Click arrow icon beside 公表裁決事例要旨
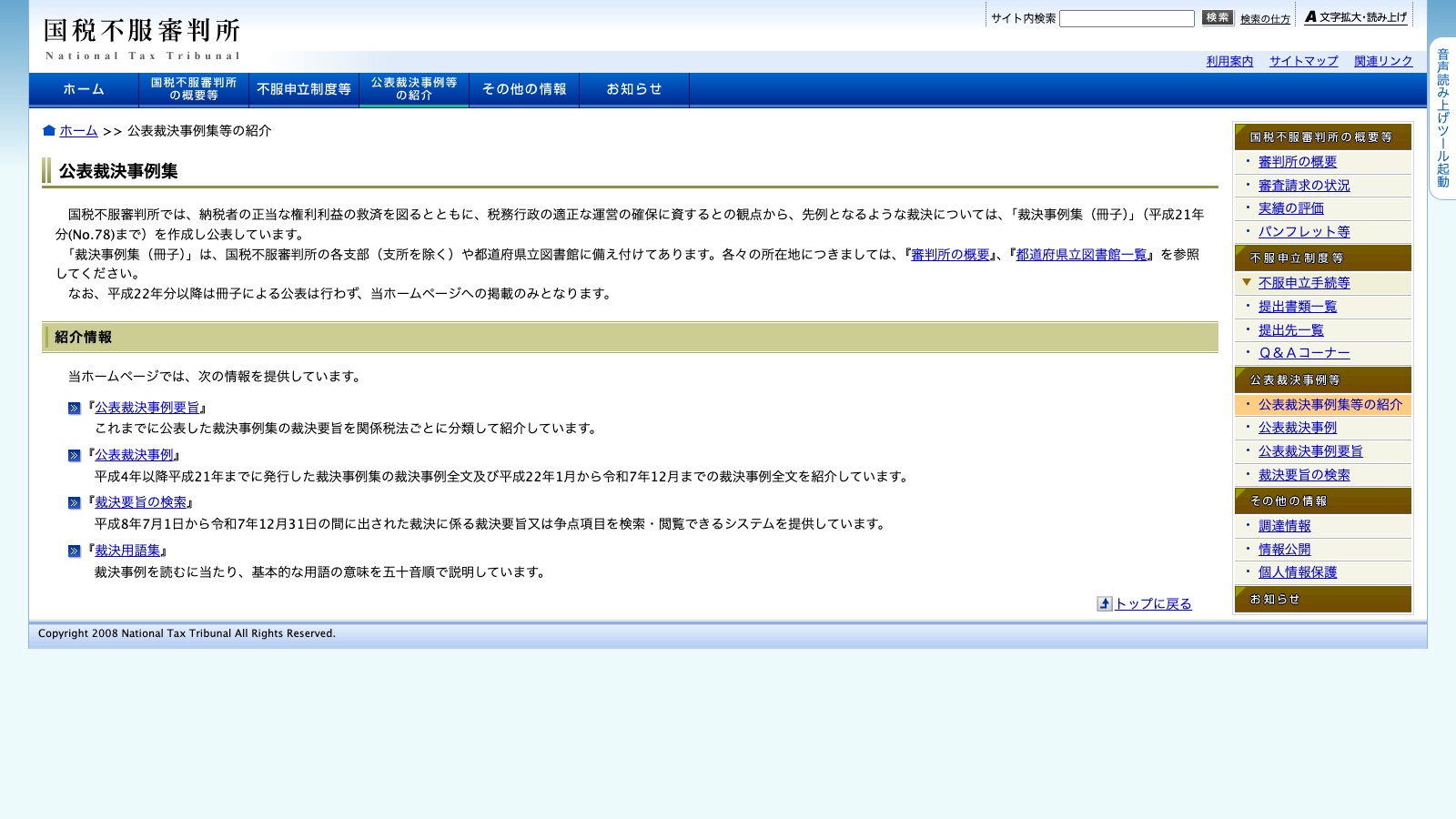 [x=75, y=409]
